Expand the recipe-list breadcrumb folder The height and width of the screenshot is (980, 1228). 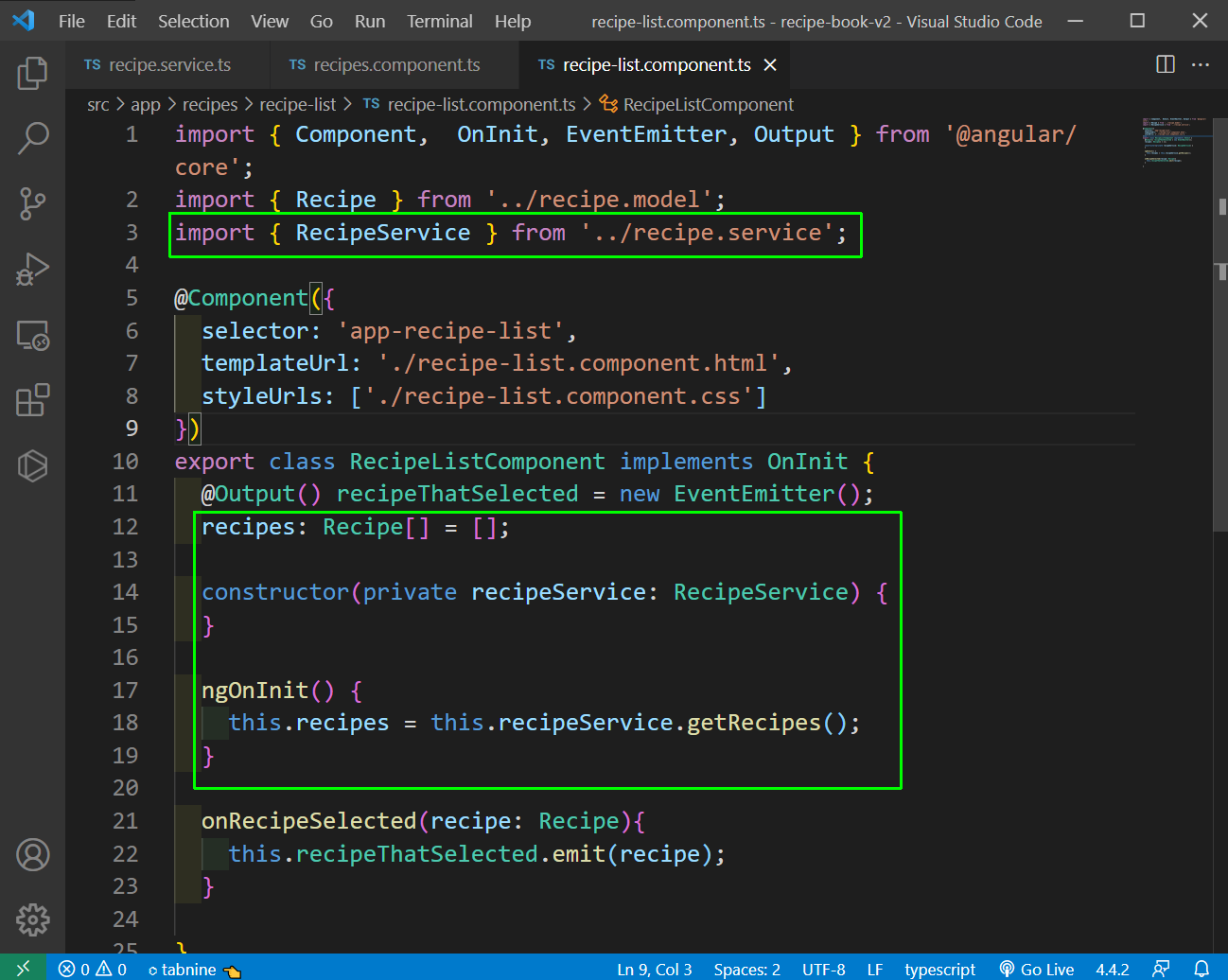(298, 104)
